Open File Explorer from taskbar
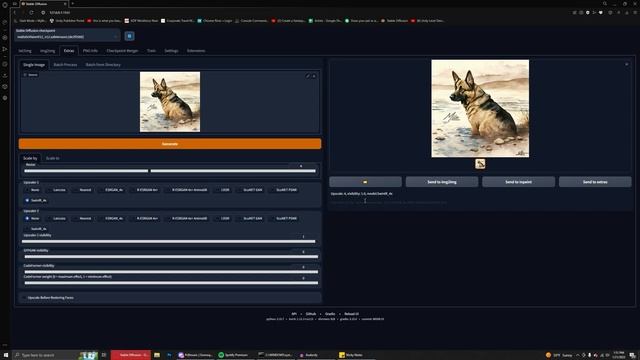 tap(157, 355)
